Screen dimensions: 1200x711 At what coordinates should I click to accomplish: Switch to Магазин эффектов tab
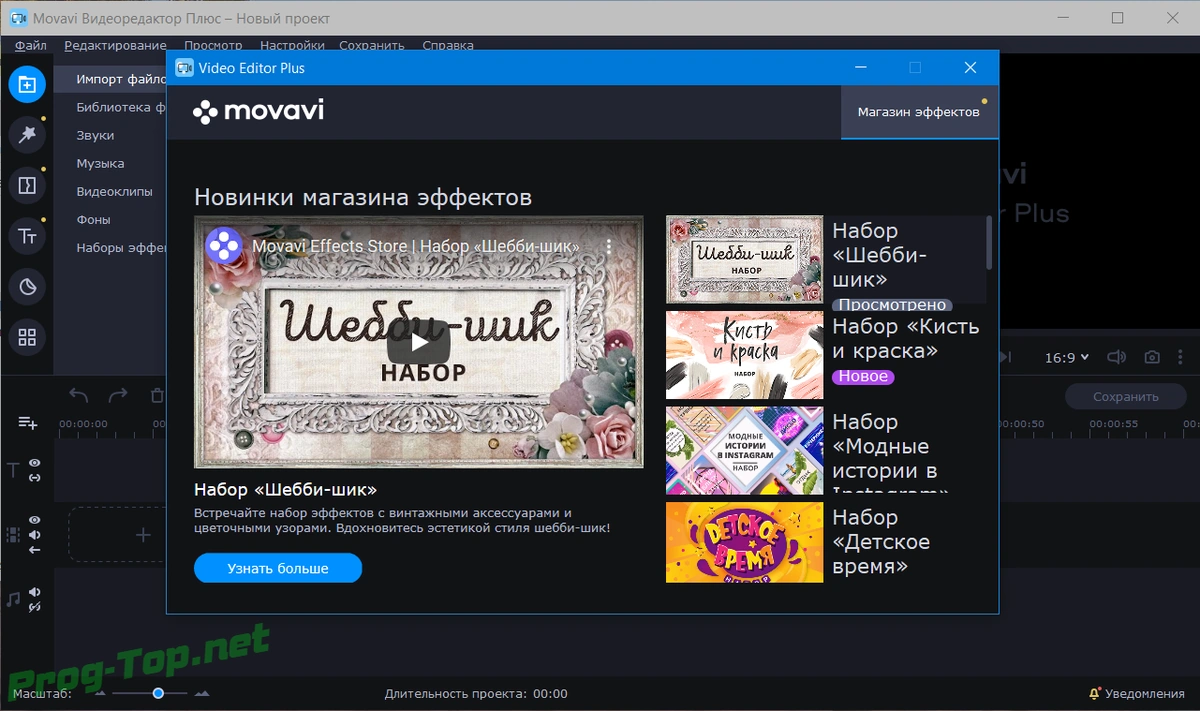click(919, 112)
